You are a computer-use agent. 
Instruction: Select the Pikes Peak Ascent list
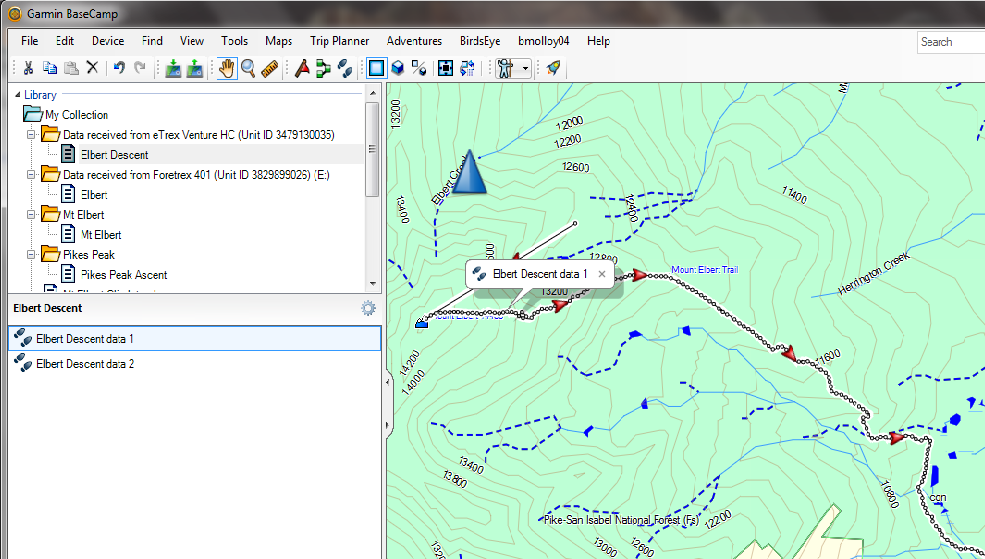(124, 275)
